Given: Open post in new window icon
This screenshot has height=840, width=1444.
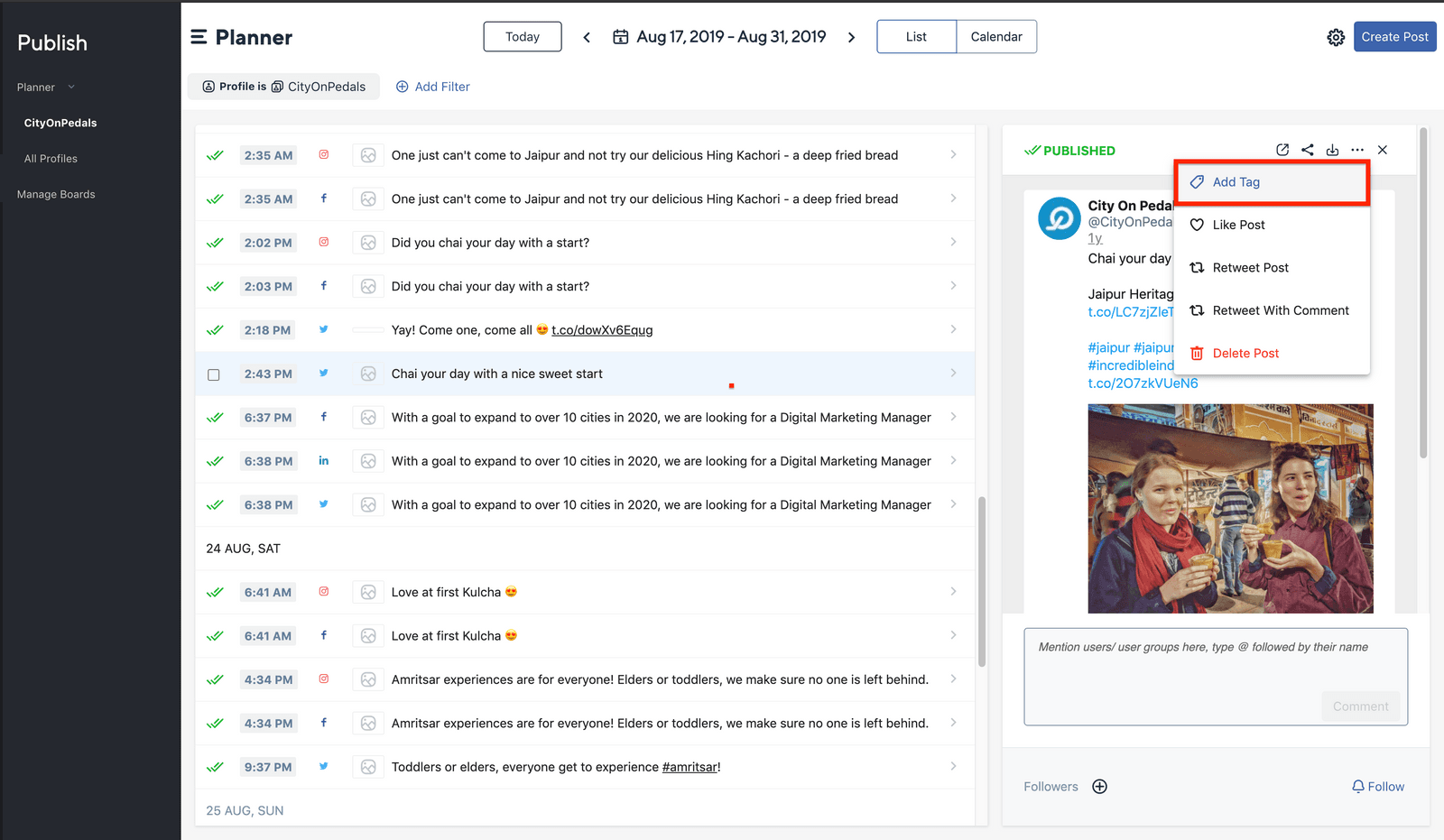Looking at the screenshot, I should [1282, 150].
